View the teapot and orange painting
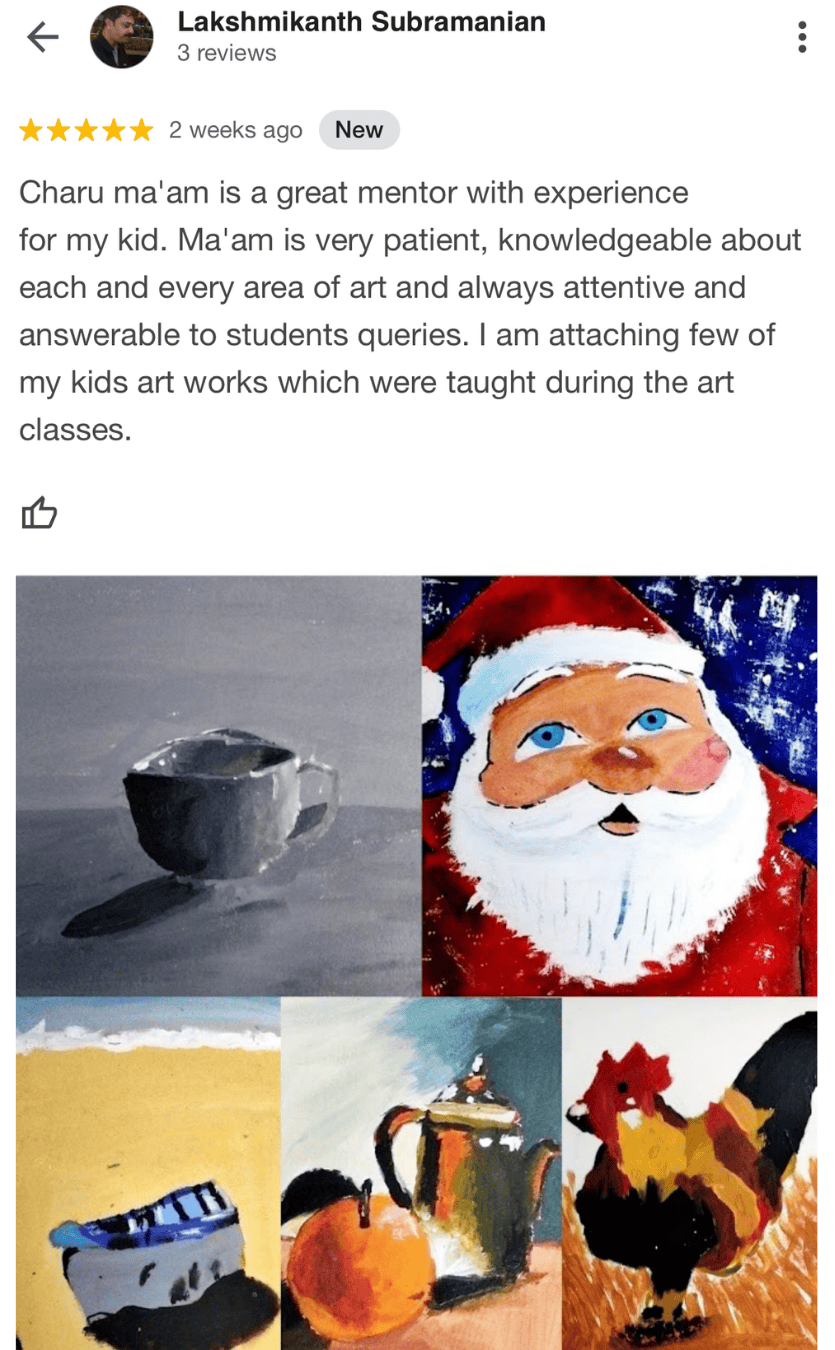The width and height of the screenshot is (835, 1350). (x=421, y=1173)
